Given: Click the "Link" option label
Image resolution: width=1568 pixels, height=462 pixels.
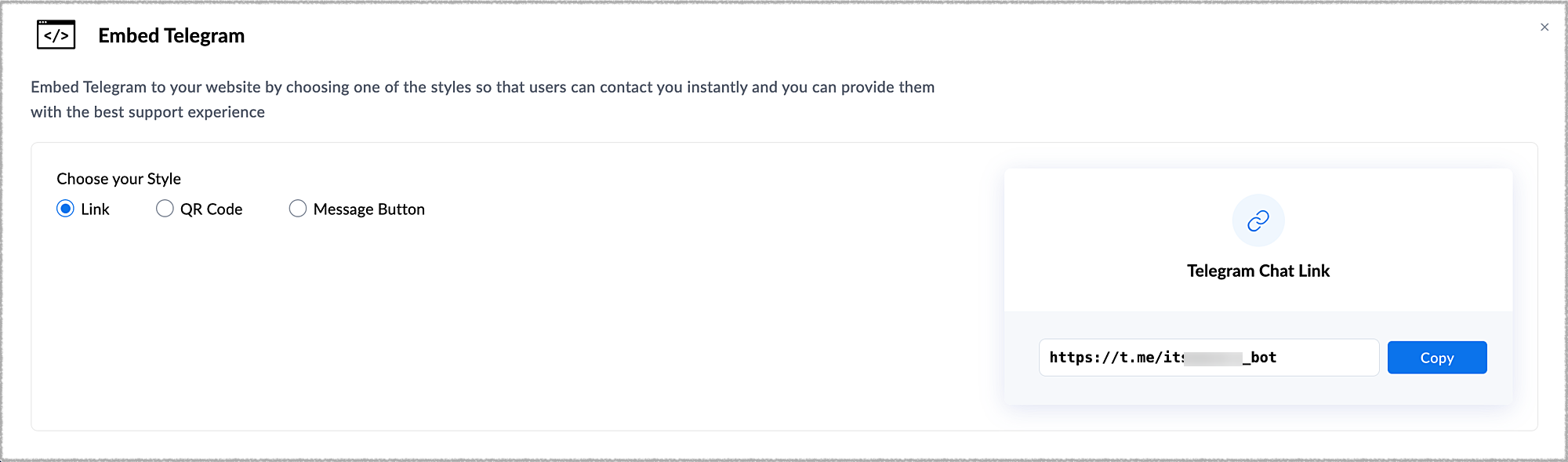Looking at the screenshot, I should [95, 209].
